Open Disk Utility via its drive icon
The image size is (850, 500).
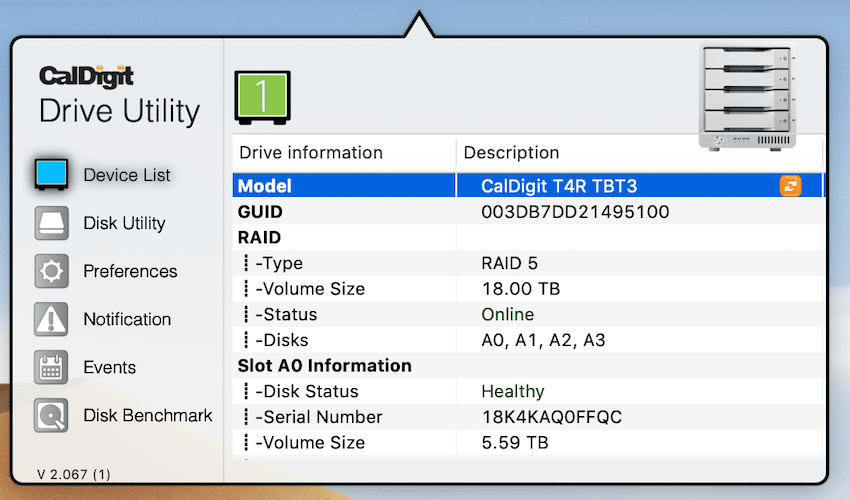pos(51,223)
